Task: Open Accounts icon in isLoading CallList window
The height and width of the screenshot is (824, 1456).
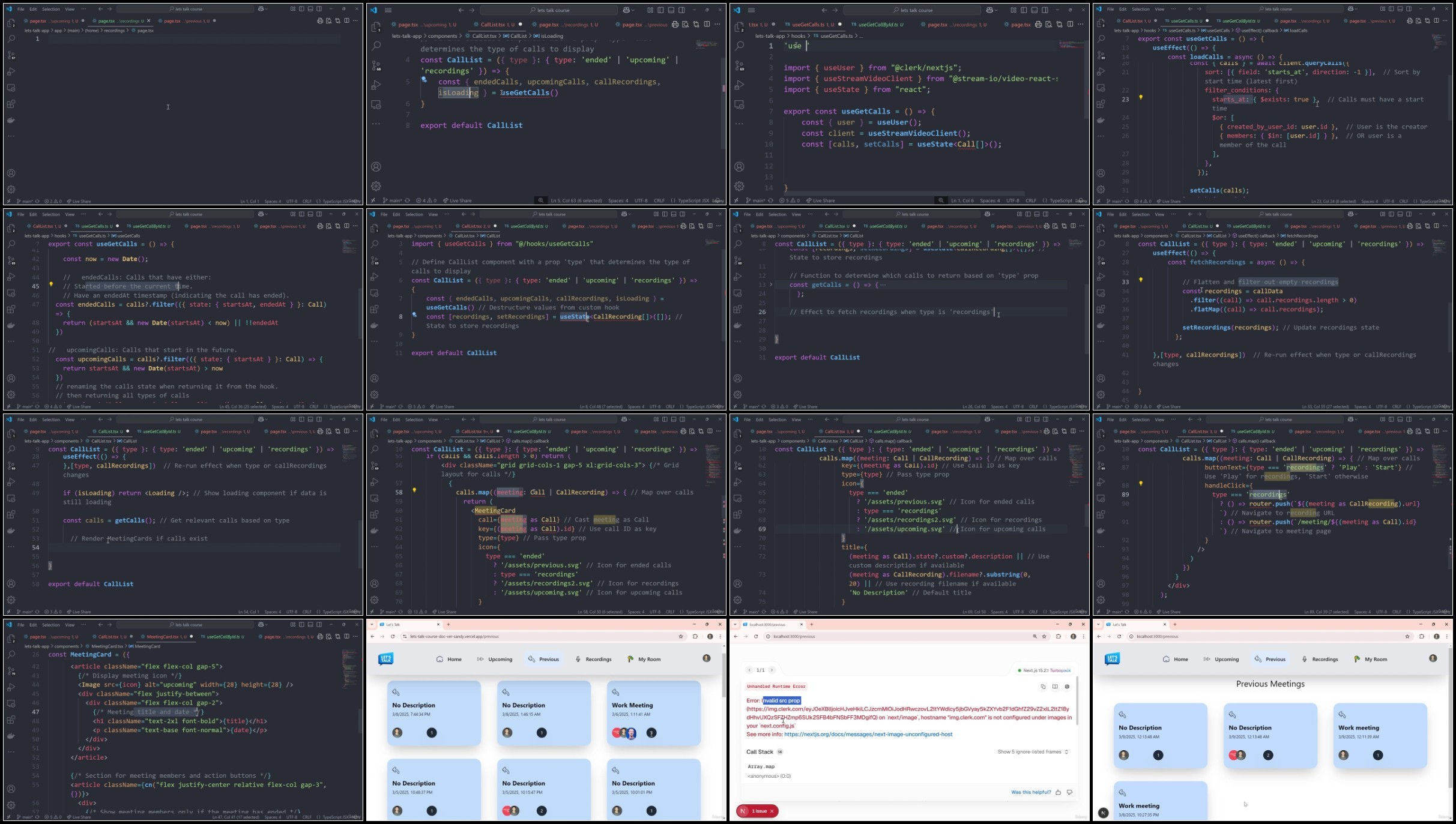Action: coord(376,167)
